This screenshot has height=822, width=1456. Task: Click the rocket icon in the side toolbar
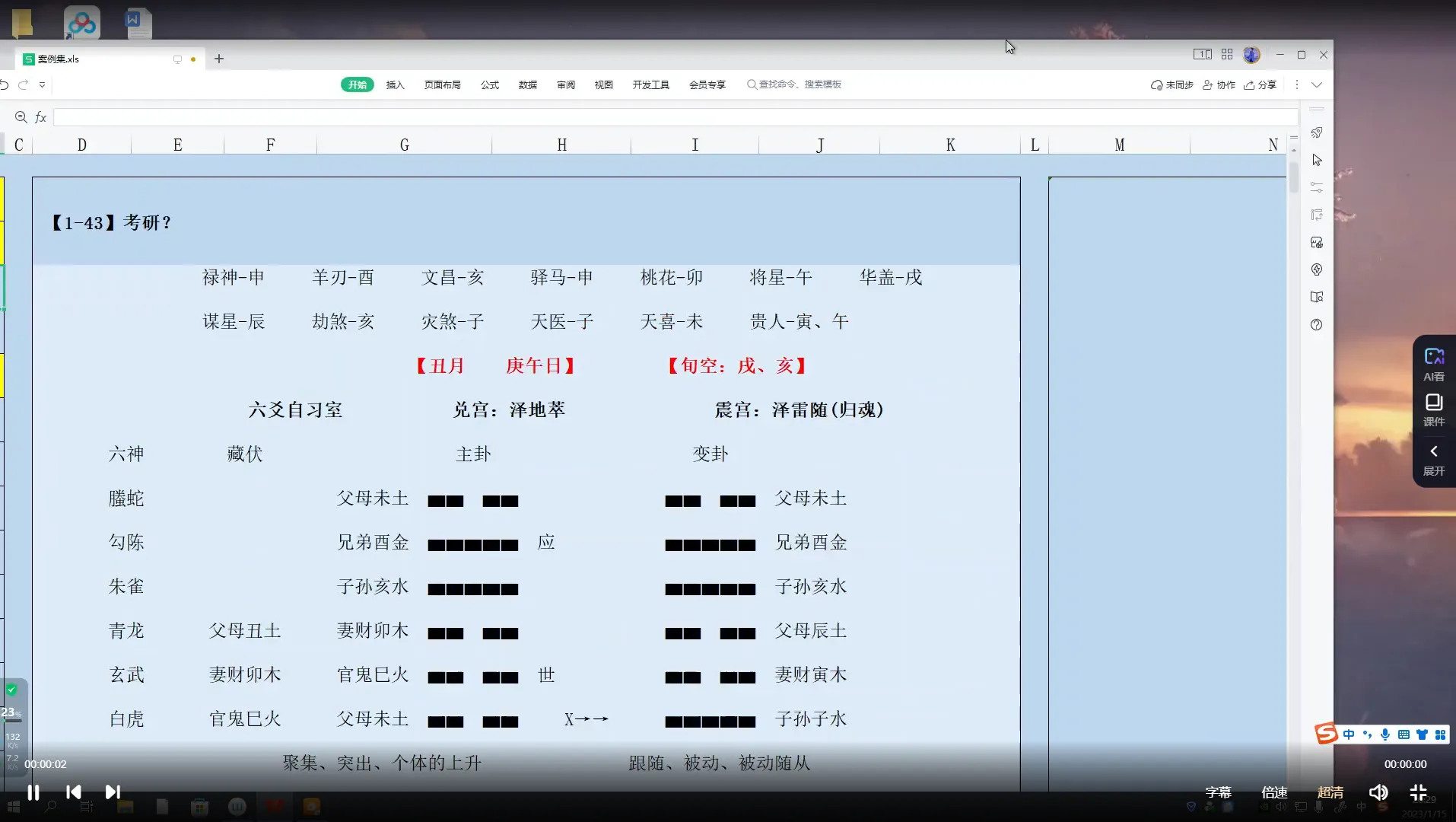pos(1317,132)
